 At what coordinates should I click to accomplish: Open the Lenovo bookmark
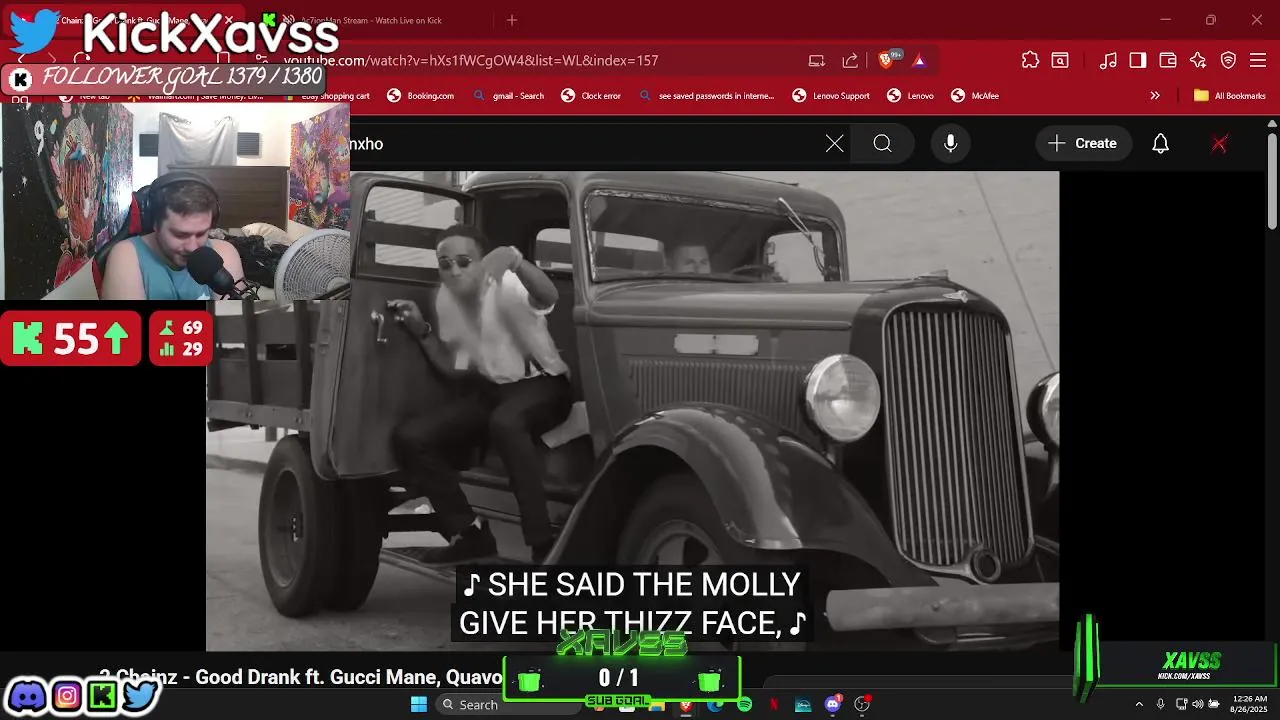pos(910,96)
